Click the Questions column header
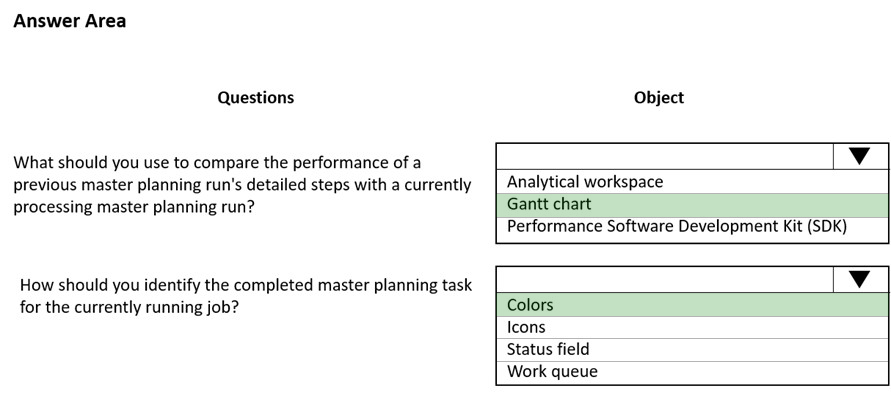 (x=256, y=98)
